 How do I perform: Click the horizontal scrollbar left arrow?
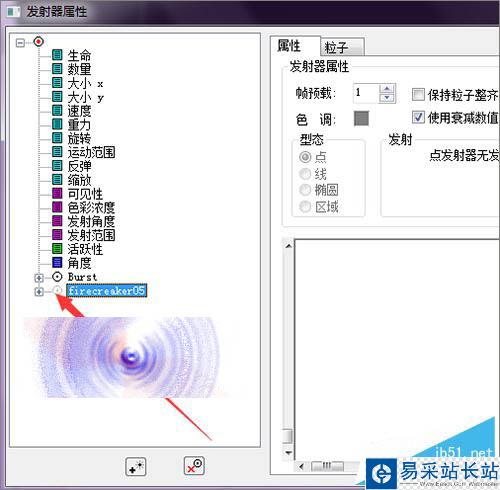[x=301, y=466]
